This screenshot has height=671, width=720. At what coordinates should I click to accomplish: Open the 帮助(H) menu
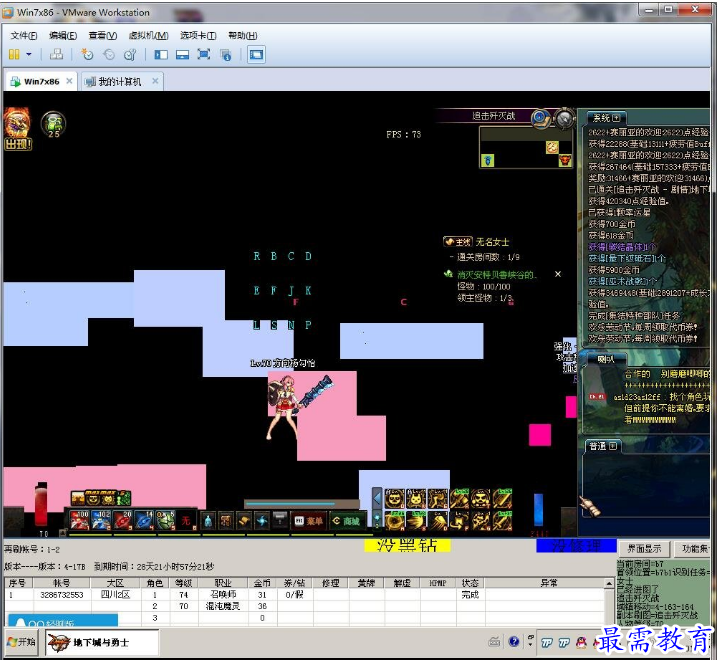242,35
